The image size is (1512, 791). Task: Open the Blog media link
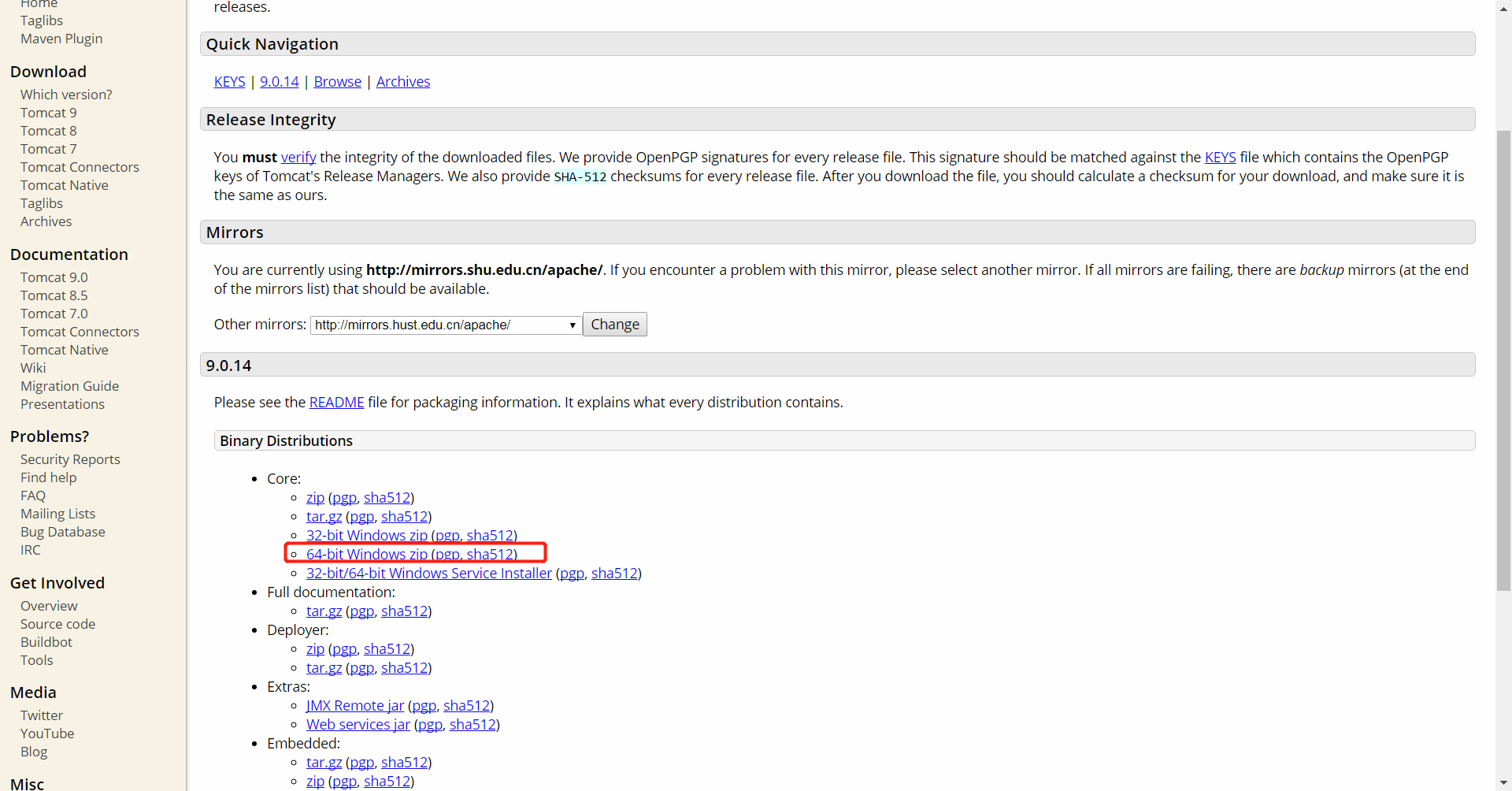[34, 752]
